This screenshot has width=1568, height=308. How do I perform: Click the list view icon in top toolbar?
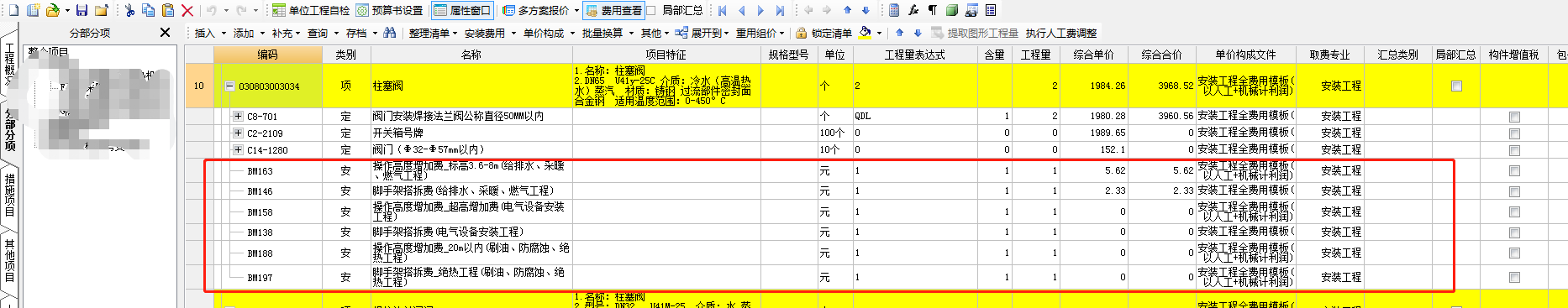991,10
